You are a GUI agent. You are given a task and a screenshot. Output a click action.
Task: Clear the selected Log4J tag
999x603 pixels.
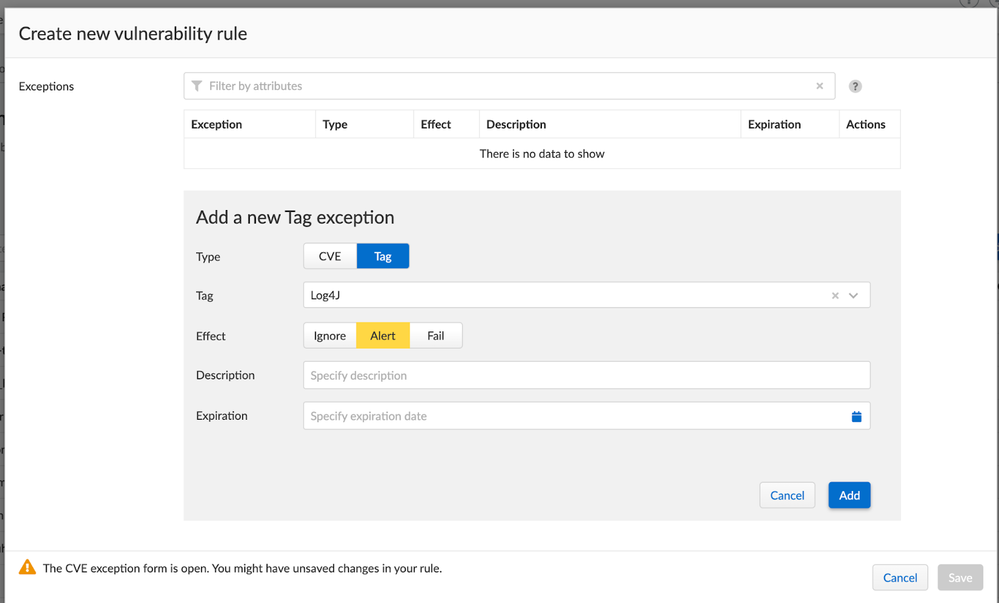coord(835,296)
